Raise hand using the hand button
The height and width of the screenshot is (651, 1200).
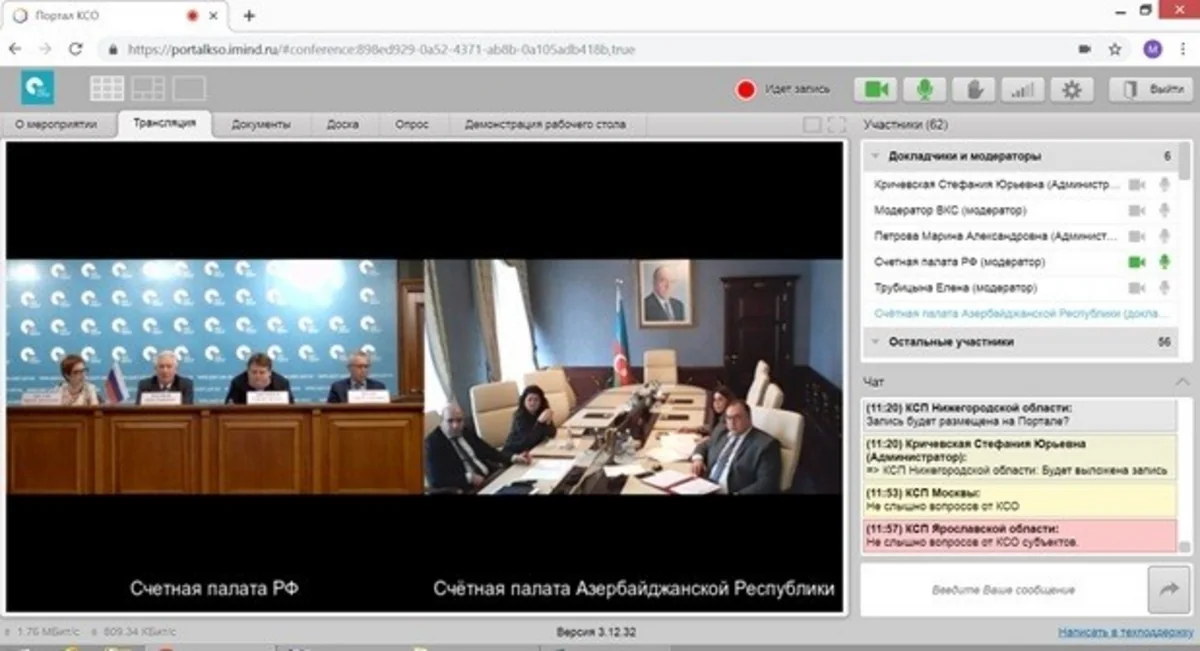point(974,89)
